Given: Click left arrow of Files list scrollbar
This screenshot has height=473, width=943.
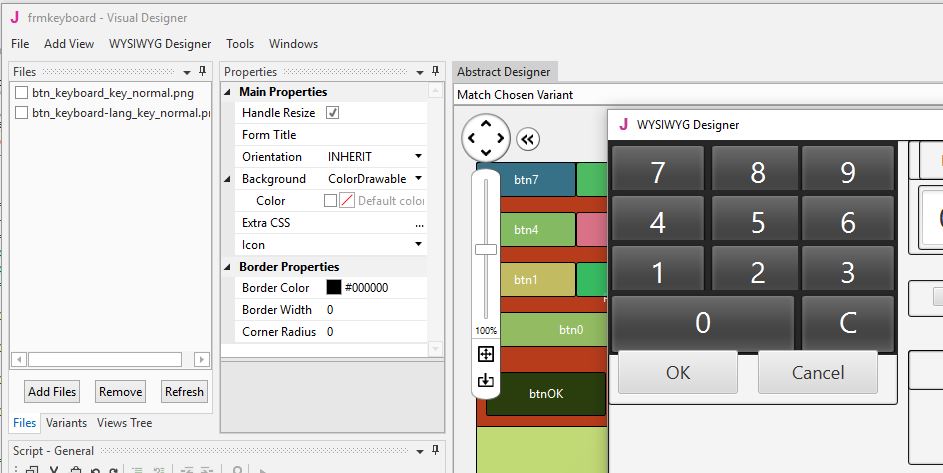Looking at the screenshot, I should tap(19, 360).
